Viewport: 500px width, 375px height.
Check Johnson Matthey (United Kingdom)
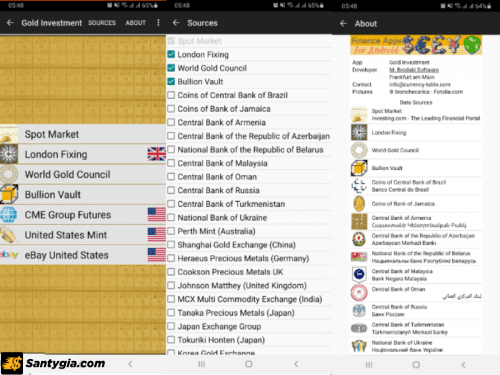click(171, 285)
